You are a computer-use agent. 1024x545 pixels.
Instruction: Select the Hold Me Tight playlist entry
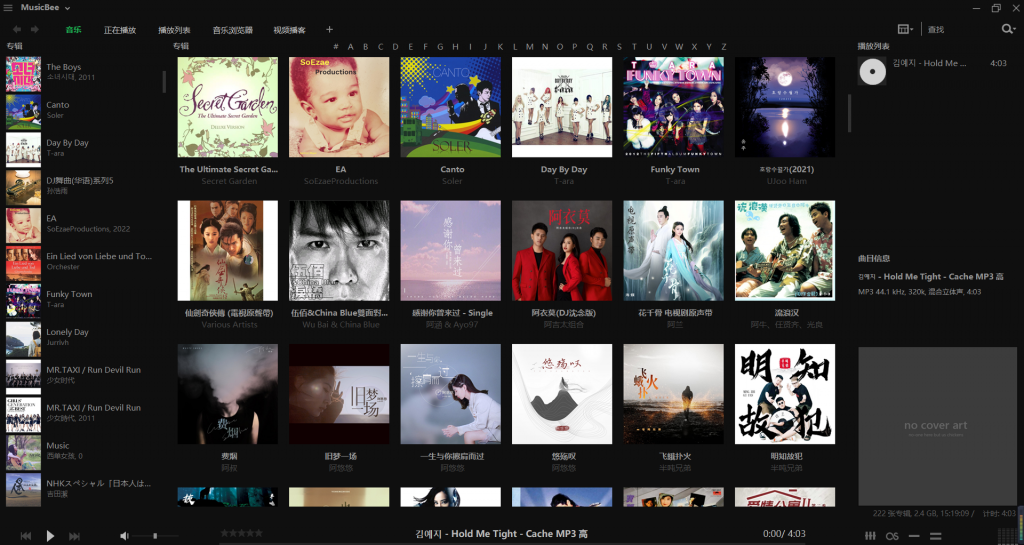(937, 70)
